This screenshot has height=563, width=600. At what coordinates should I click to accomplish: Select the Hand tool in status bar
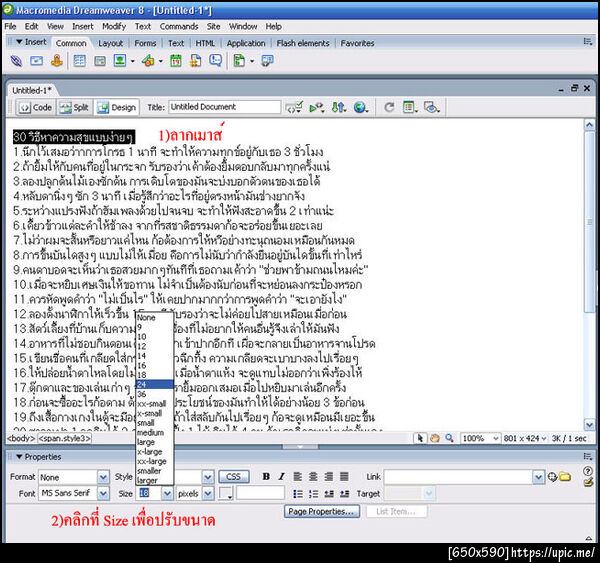[435, 438]
